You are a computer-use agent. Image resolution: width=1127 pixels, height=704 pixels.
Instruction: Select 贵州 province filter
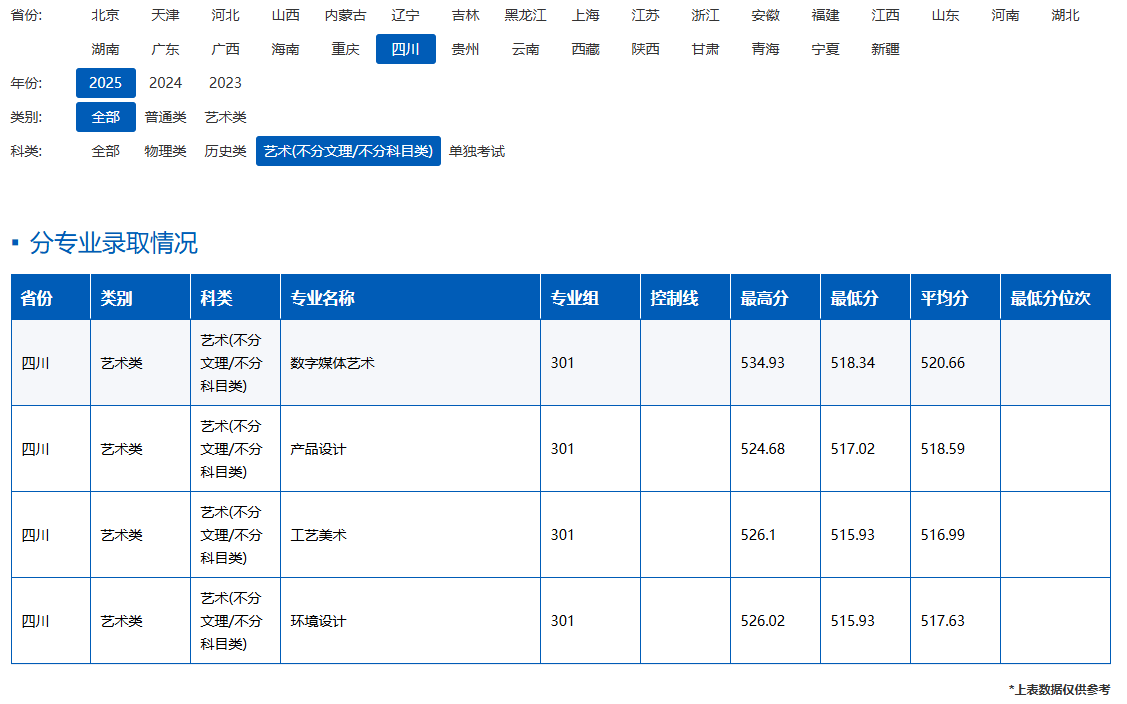(x=466, y=49)
